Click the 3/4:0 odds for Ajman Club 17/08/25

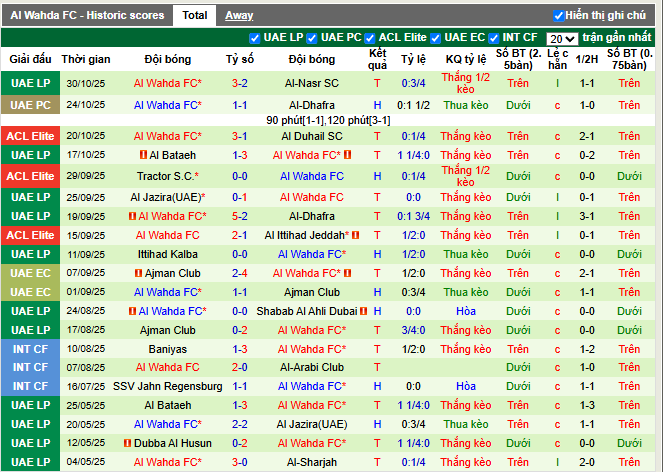pos(413,330)
